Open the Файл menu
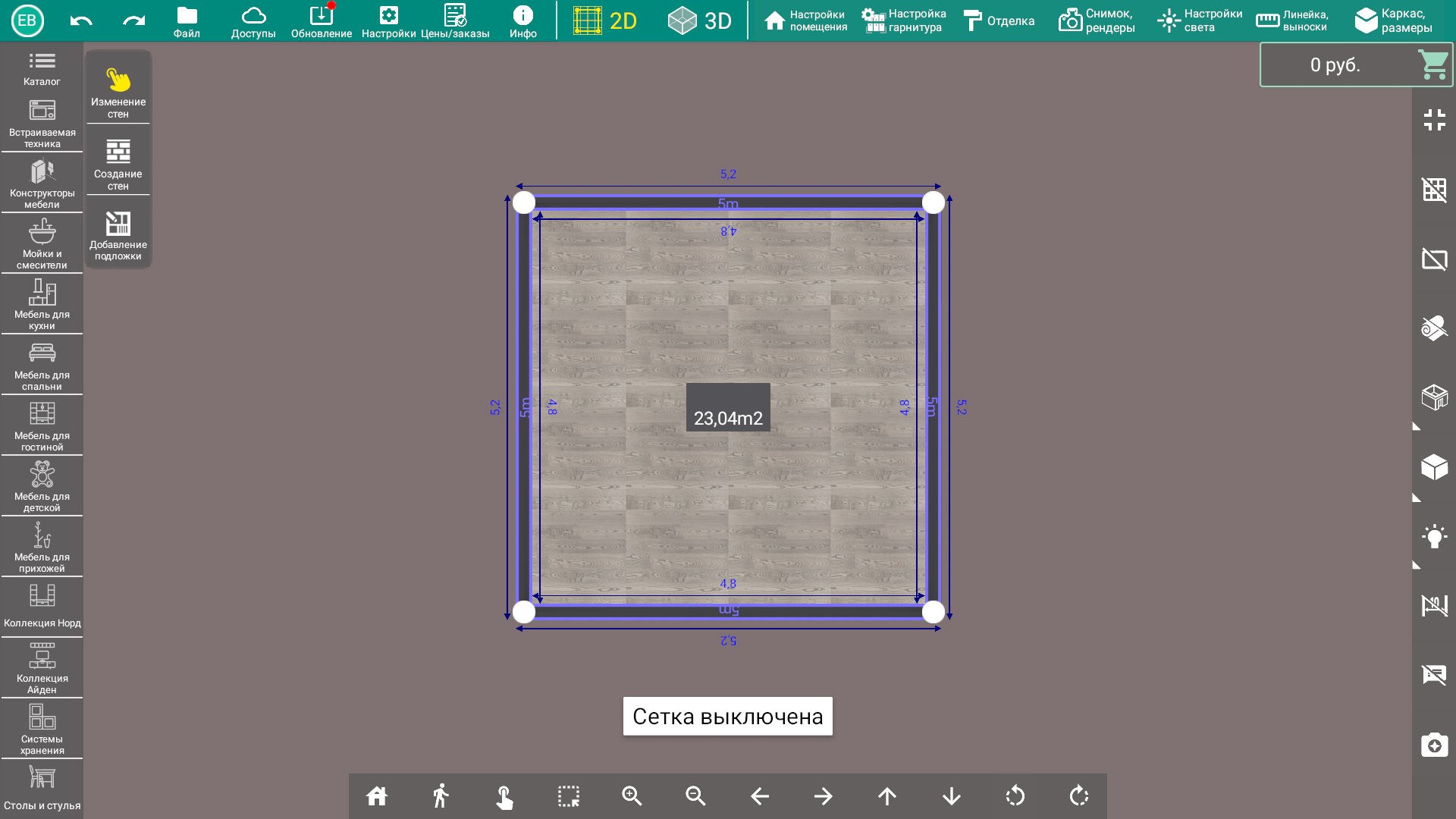 click(187, 21)
